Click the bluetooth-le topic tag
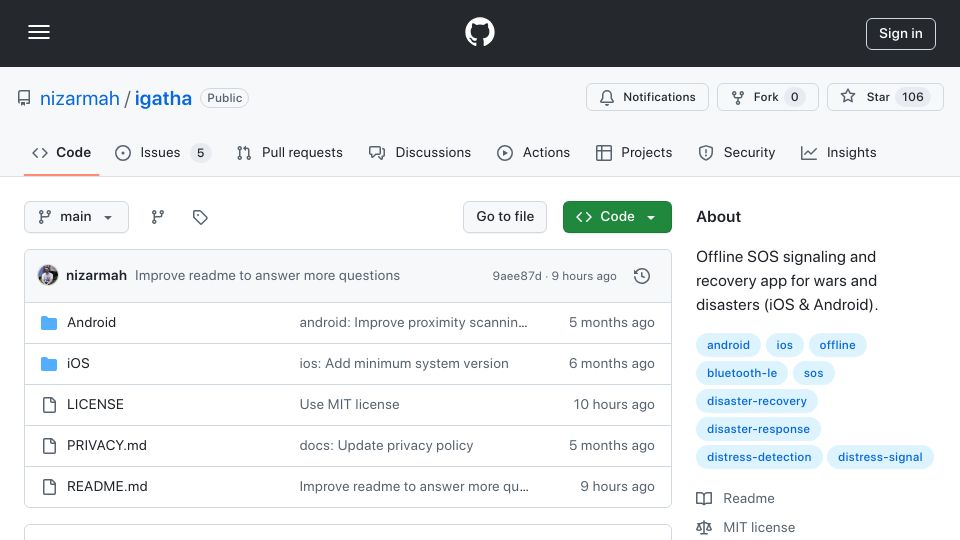 pos(741,373)
